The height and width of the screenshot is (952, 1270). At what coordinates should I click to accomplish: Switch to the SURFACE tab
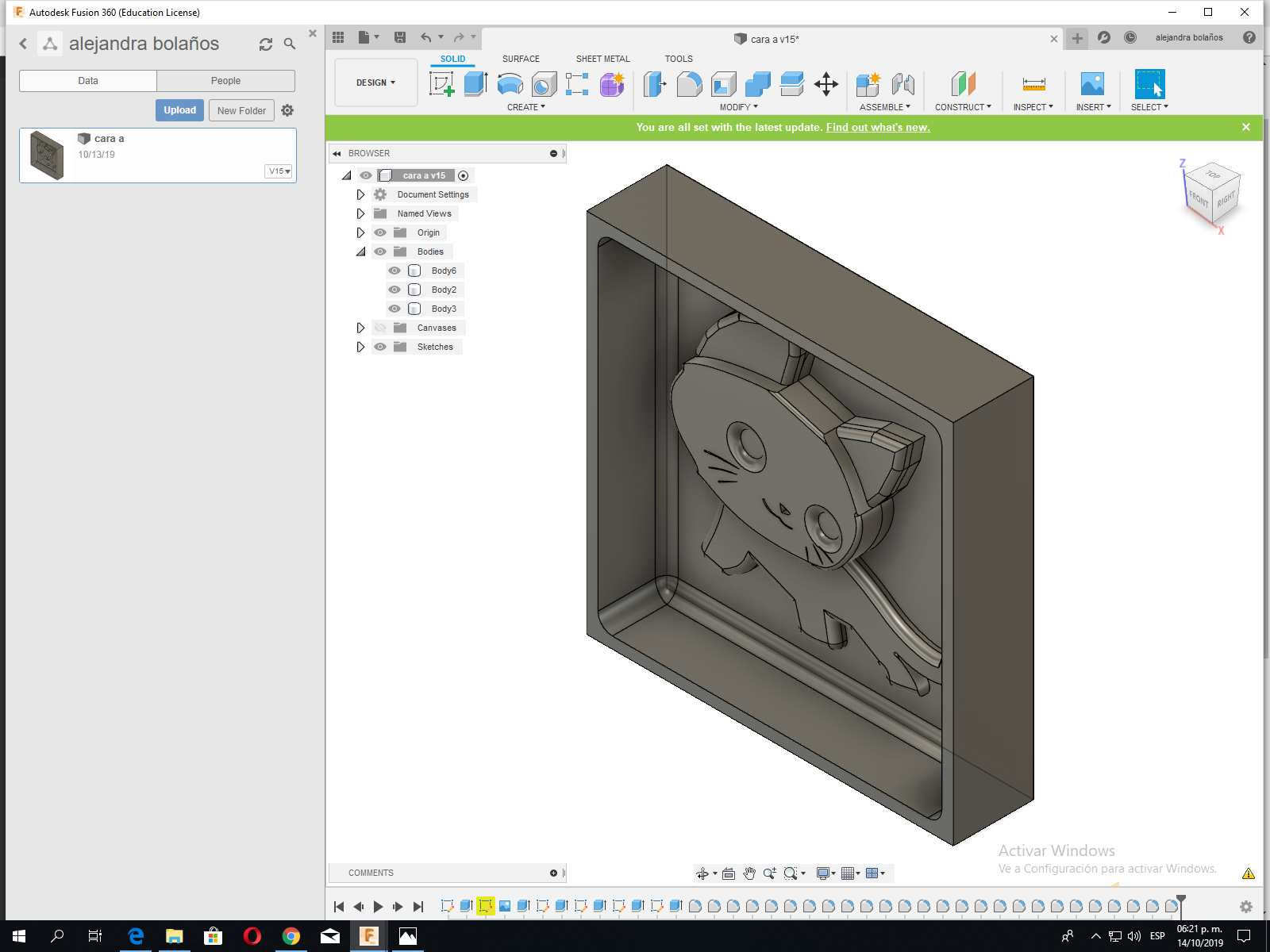(521, 59)
